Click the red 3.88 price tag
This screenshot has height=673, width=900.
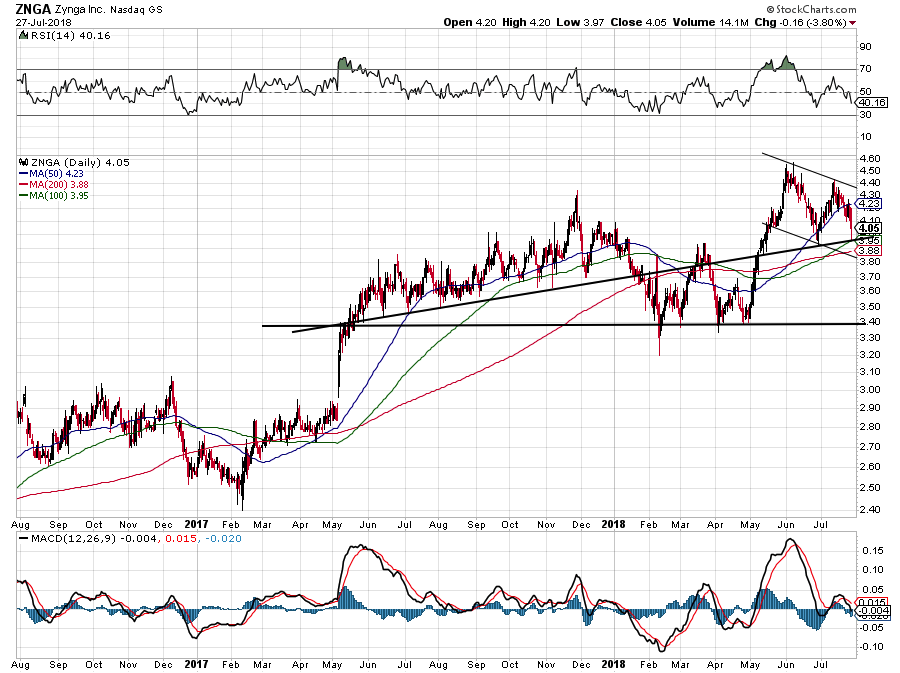[x=870, y=251]
